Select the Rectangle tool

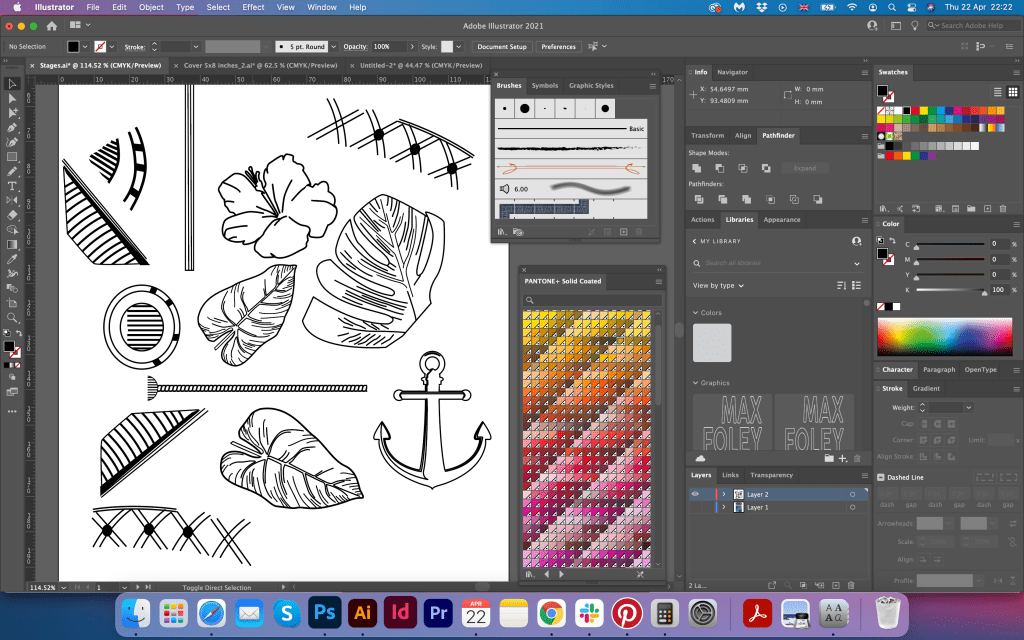[x=12, y=157]
